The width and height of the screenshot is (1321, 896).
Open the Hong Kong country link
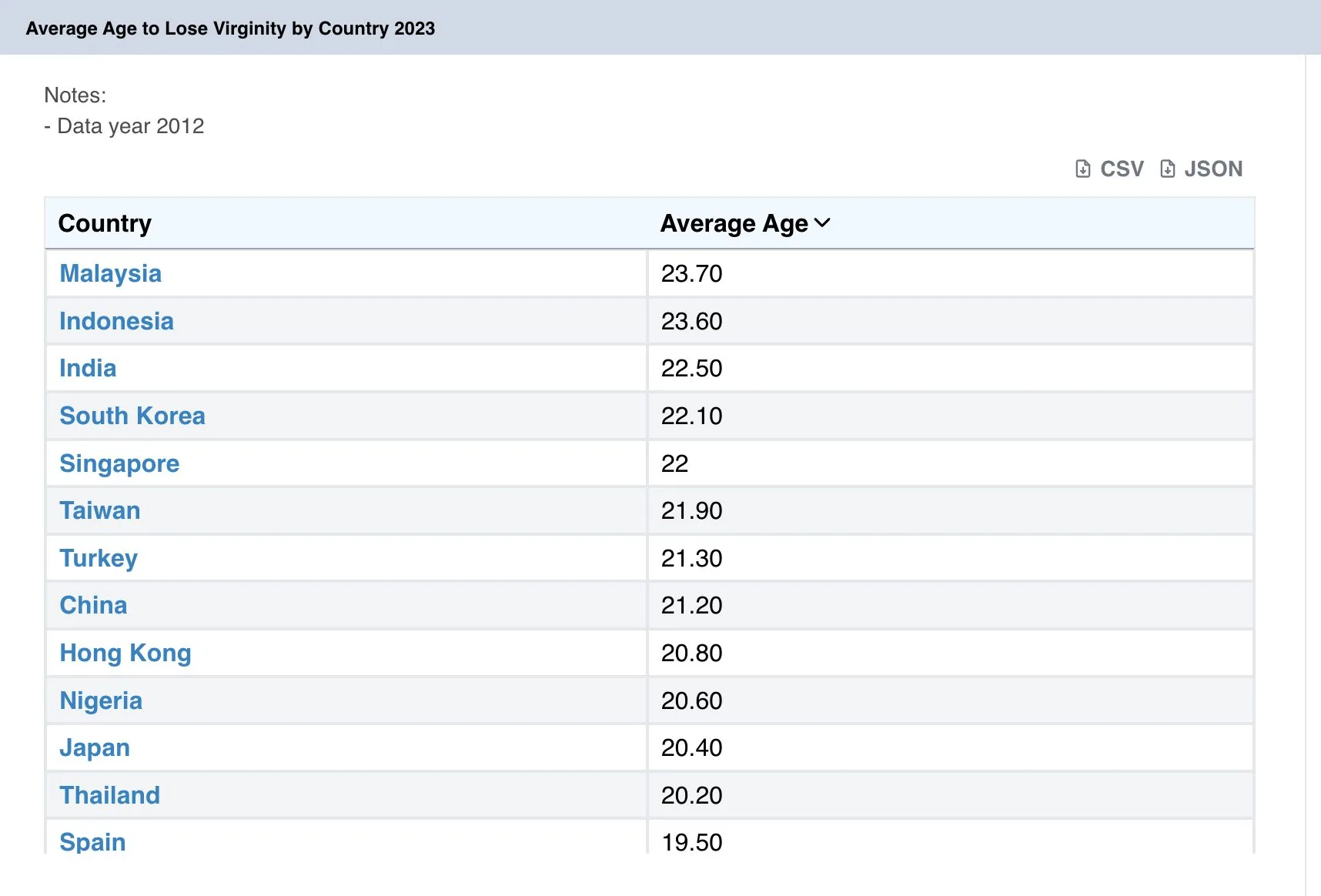click(125, 653)
